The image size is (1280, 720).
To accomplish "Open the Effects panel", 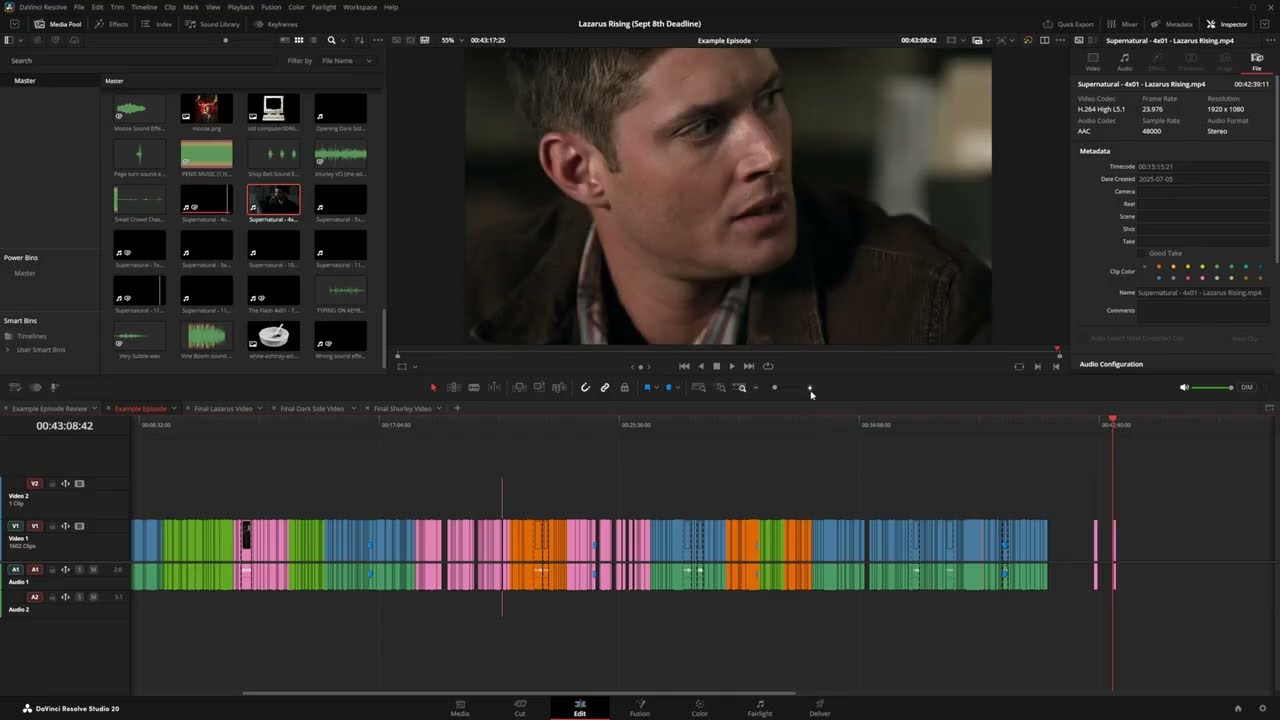I will click(x=112, y=24).
